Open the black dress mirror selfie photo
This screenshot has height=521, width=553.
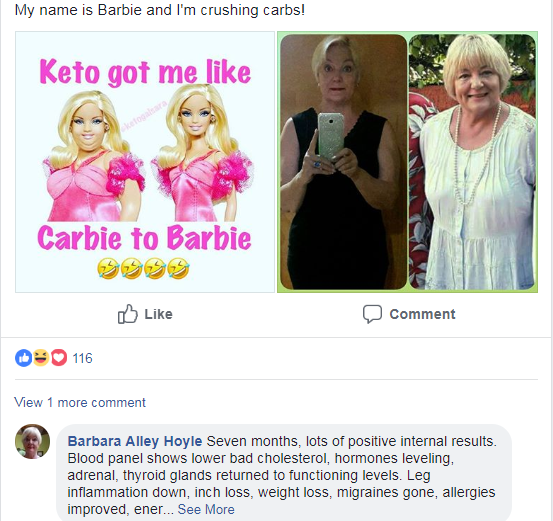click(344, 162)
